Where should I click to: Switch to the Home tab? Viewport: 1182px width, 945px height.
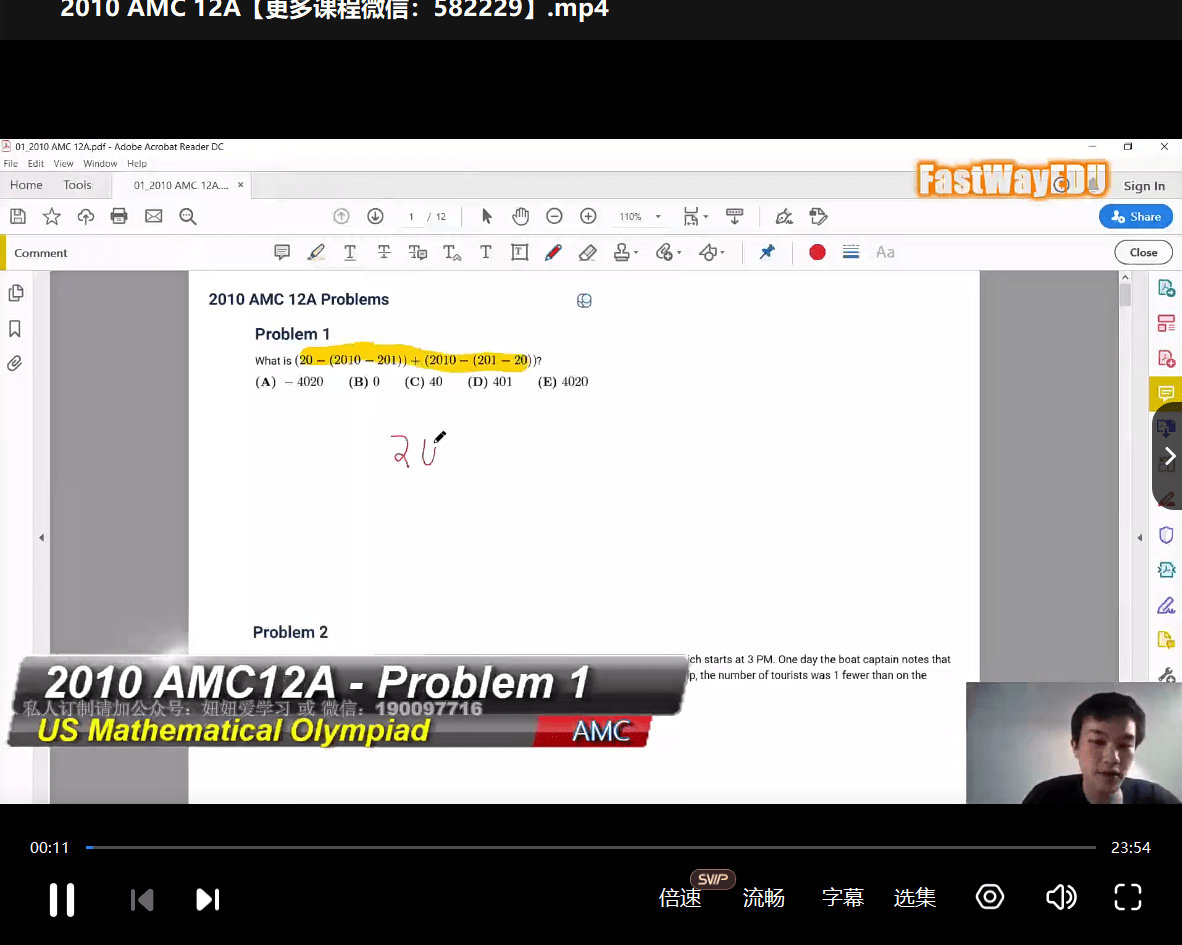26,185
